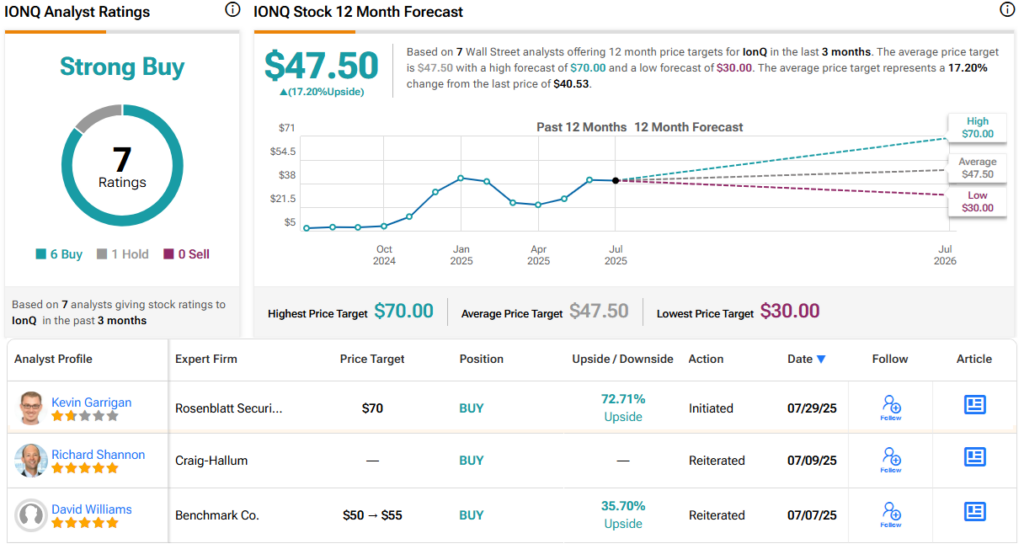The height and width of the screenshot is (549, 1024).
Task: Follow analyst Richard Shannon
Action: point(892,460)
